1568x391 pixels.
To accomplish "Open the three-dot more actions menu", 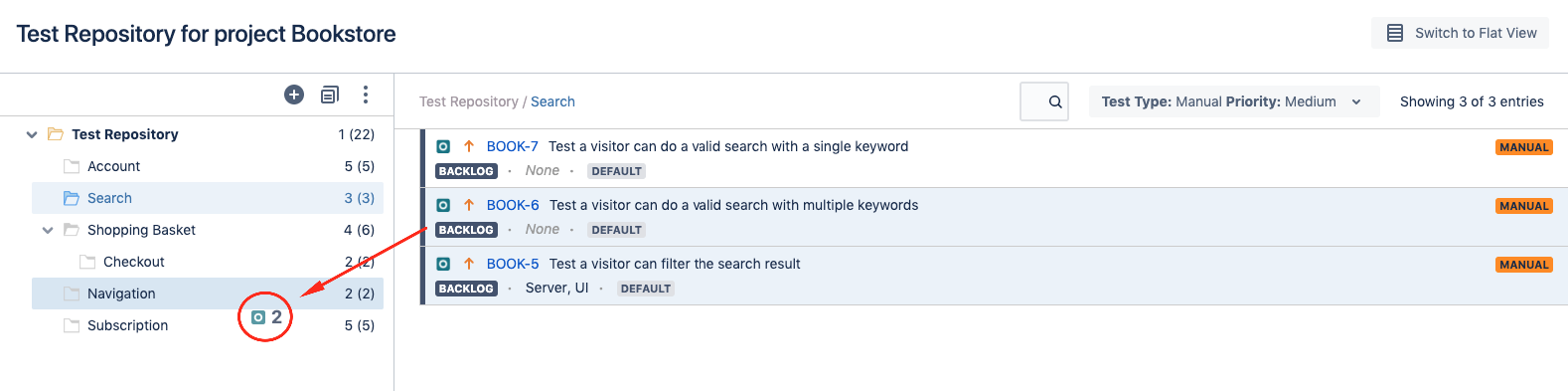I will [366, 95].
